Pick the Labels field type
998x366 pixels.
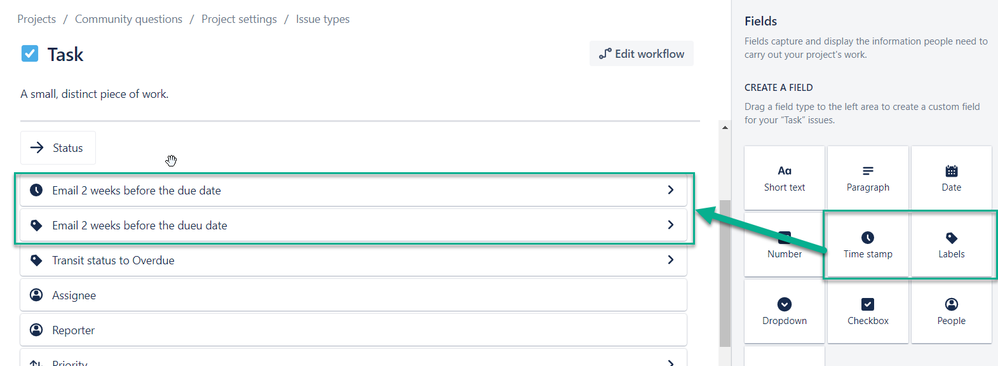952,245
